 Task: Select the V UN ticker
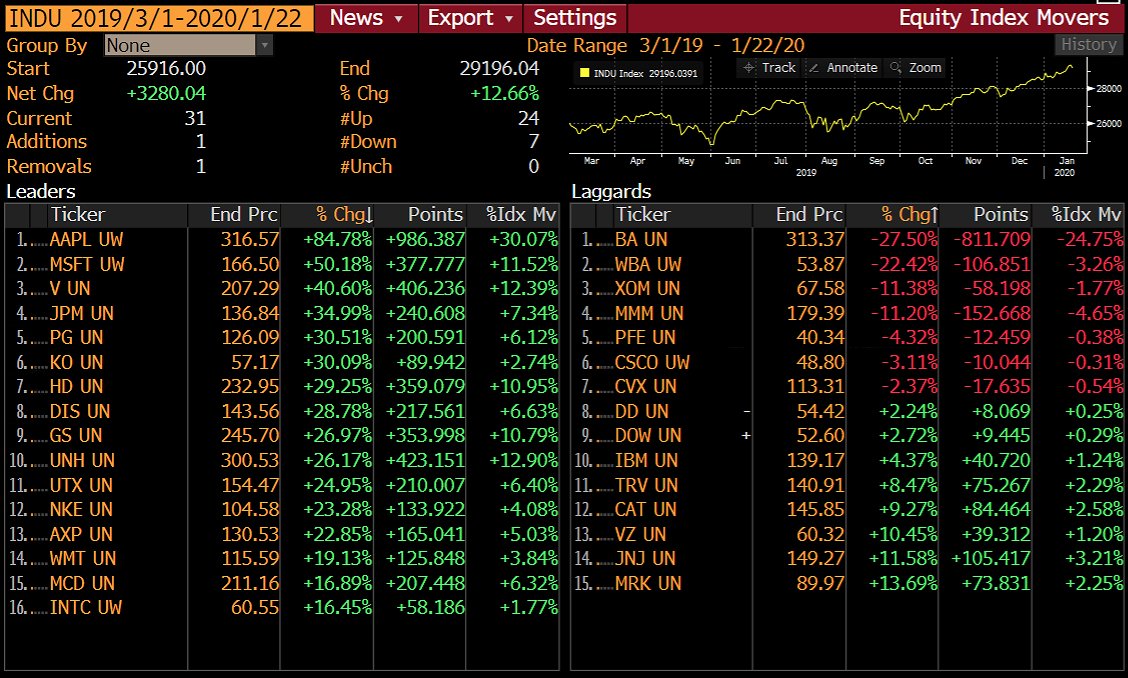coord(70,289)
